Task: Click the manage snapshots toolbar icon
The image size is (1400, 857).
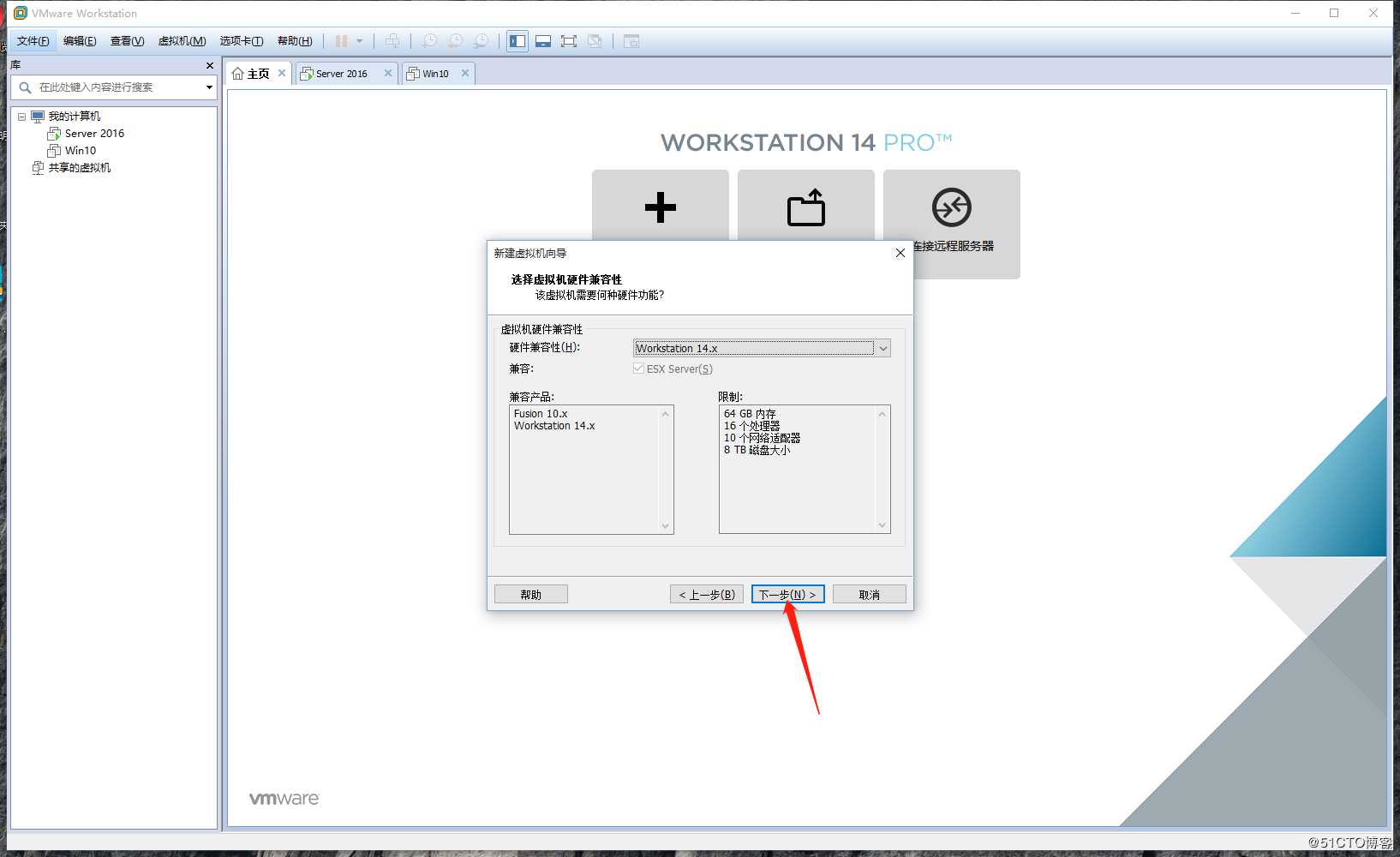Action: [482, 41]
